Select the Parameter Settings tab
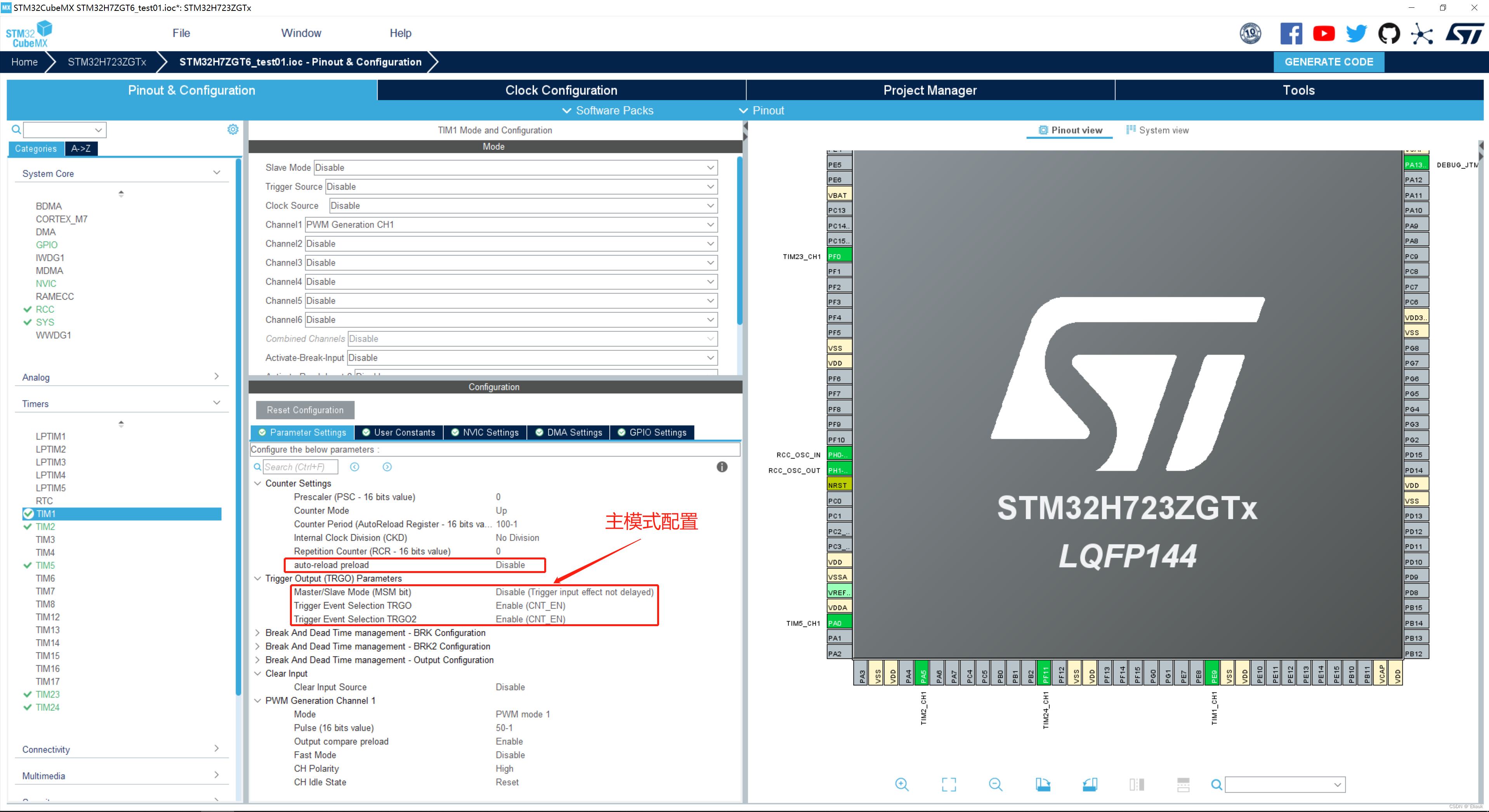The height and width of the screenshot is (812, 1489). pyautogui.click(x=305, y=432)
